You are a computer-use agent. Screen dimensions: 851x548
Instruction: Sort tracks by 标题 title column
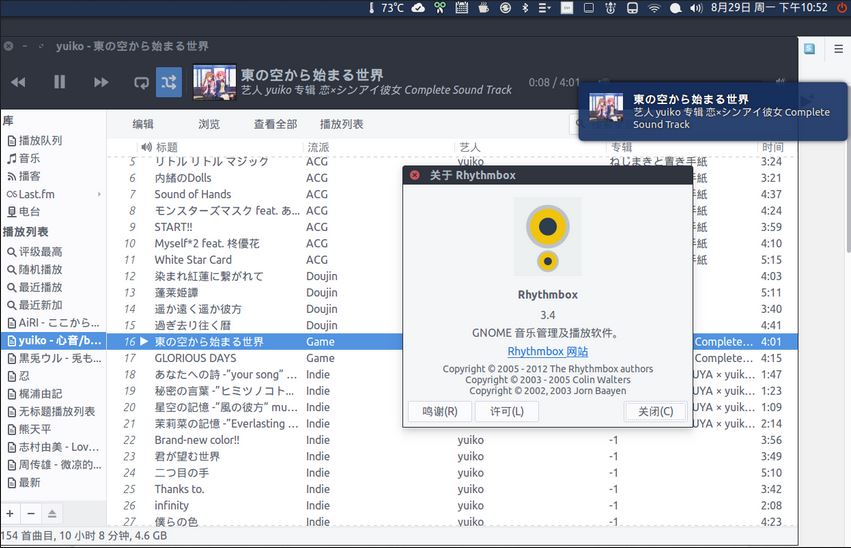167,147
